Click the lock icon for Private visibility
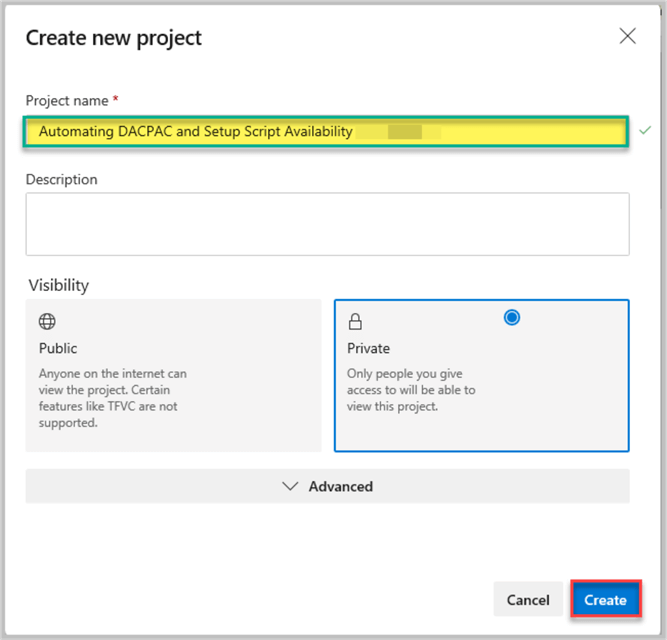 click(x=354, y=322)
